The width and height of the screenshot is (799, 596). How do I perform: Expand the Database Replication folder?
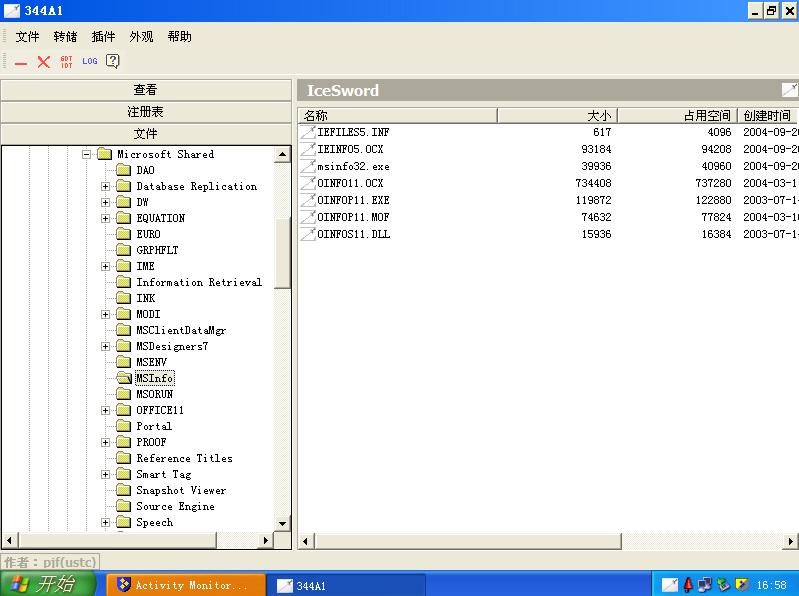[x=105, y=186]
